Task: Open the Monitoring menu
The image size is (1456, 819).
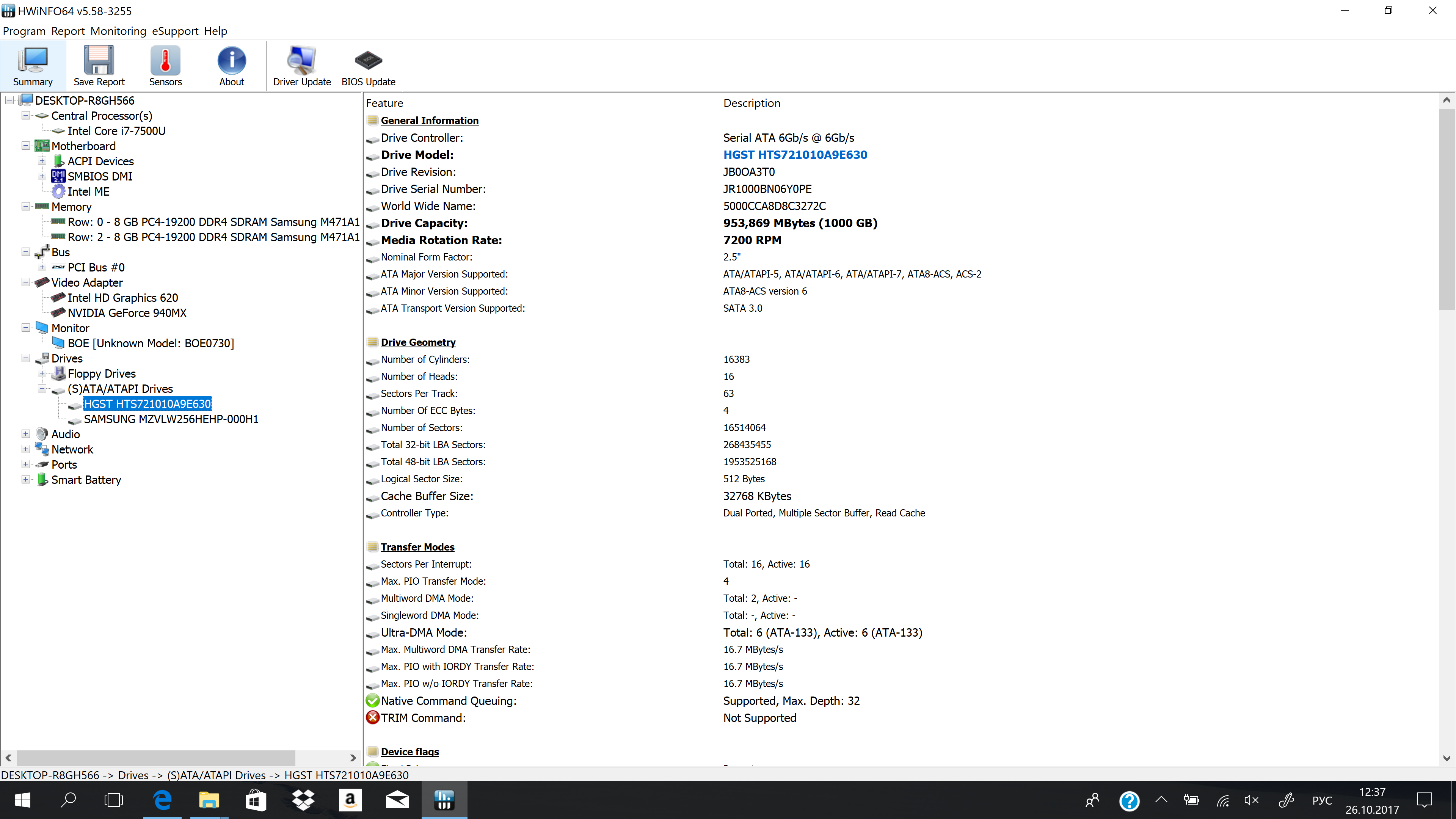Action: [x=118, y=31]
